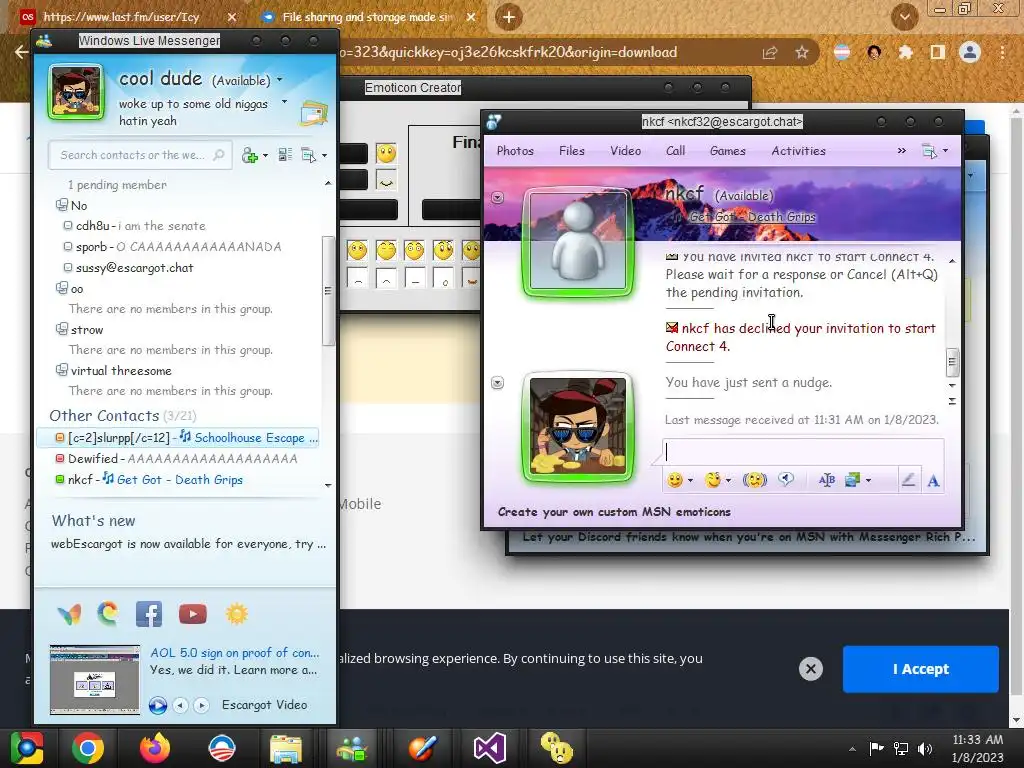Go to the next Escargot Video item
This screenshot has width=1024, height=768.
[x=201, y=705]
